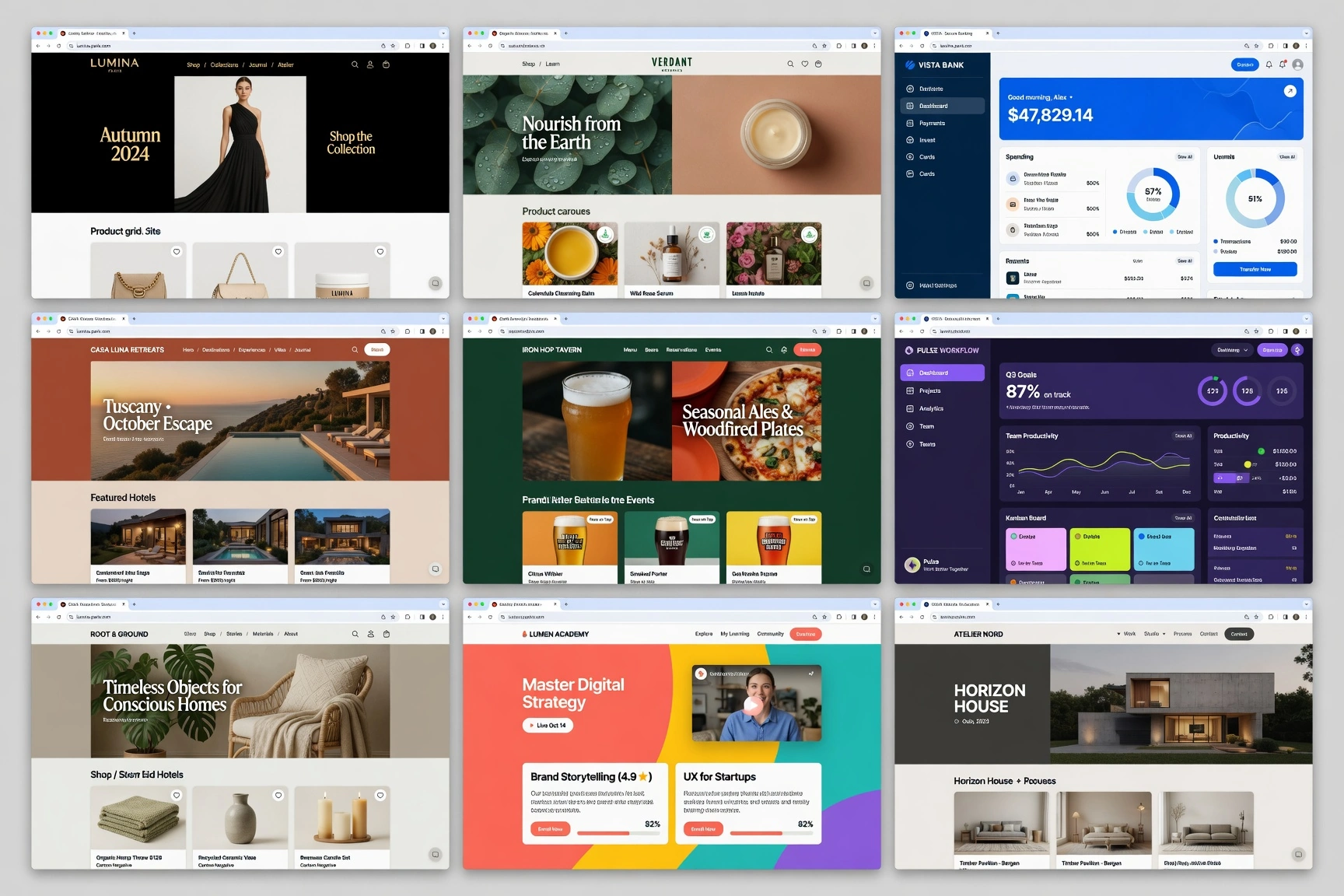
Task: Click the chat bubble icon on Casa Luna
Action: coord(436,569)
